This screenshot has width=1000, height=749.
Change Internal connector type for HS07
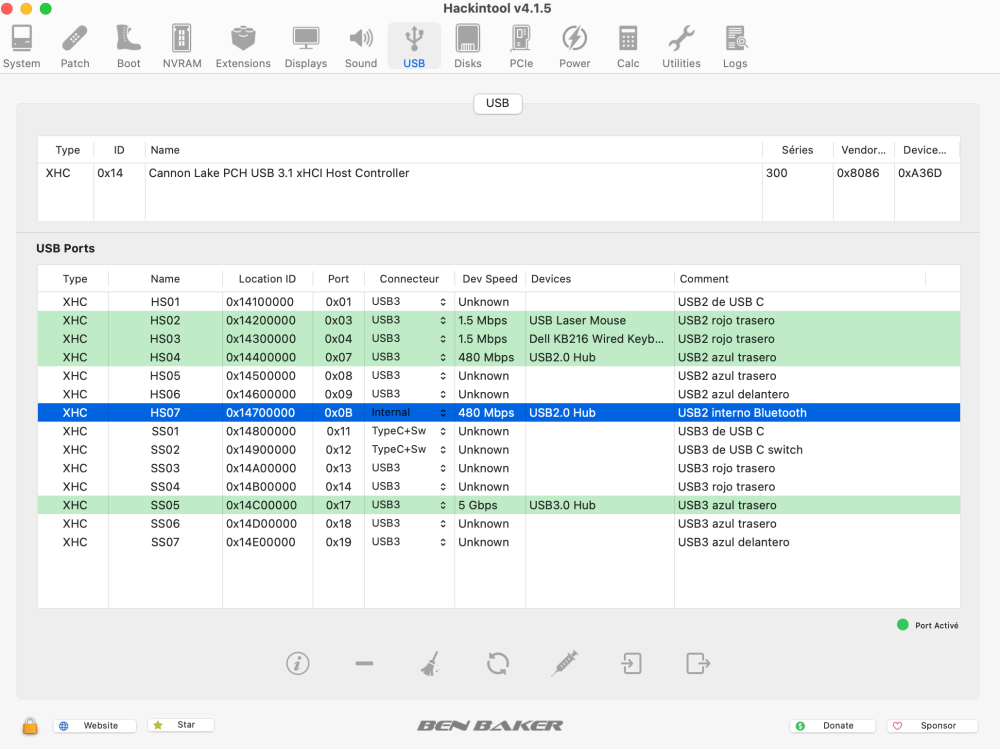click(408, 413)
